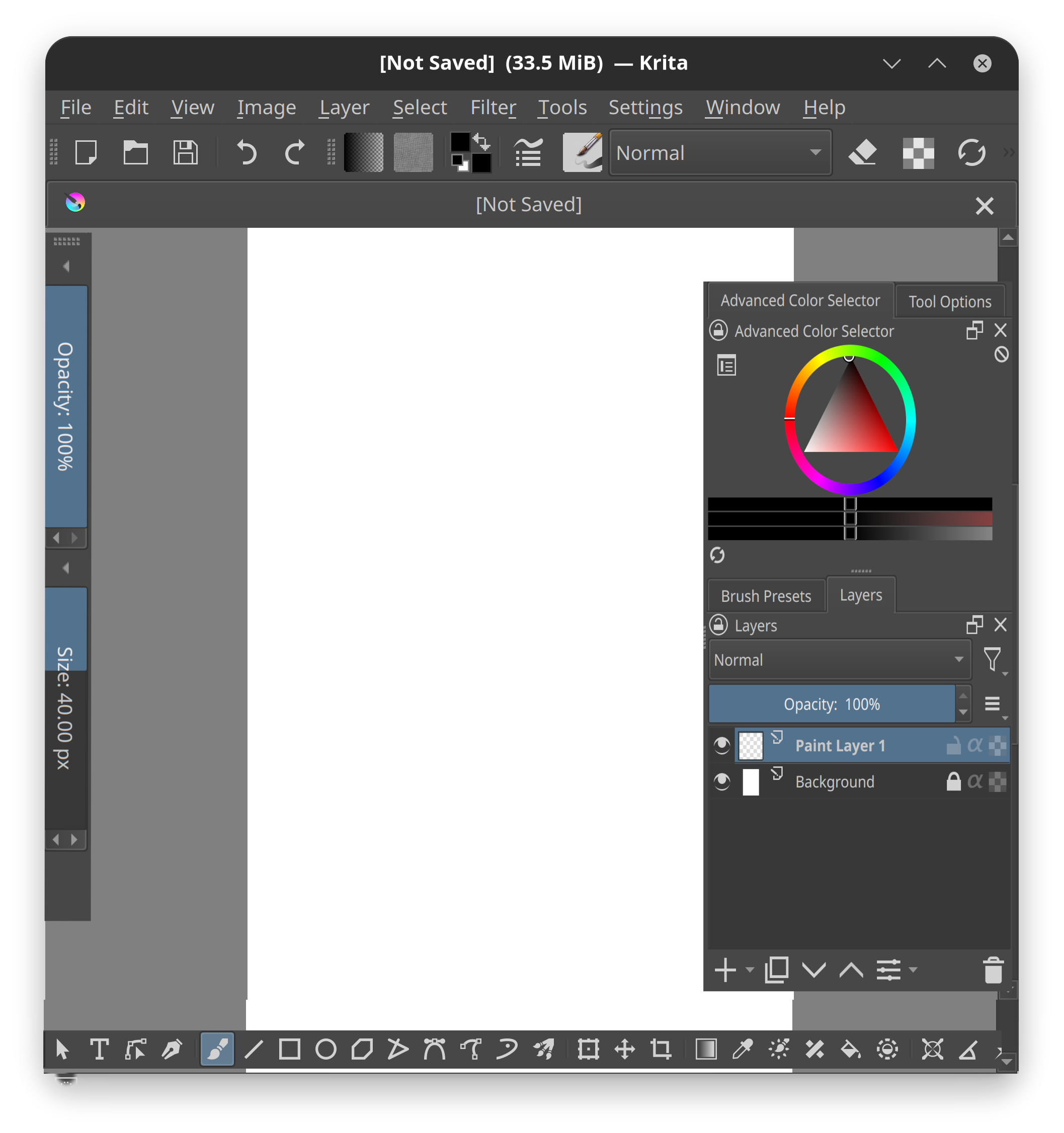1064x1133 pixels.
Task: Switch to the Brush Presets tab
Action: (x=766, y=596)
